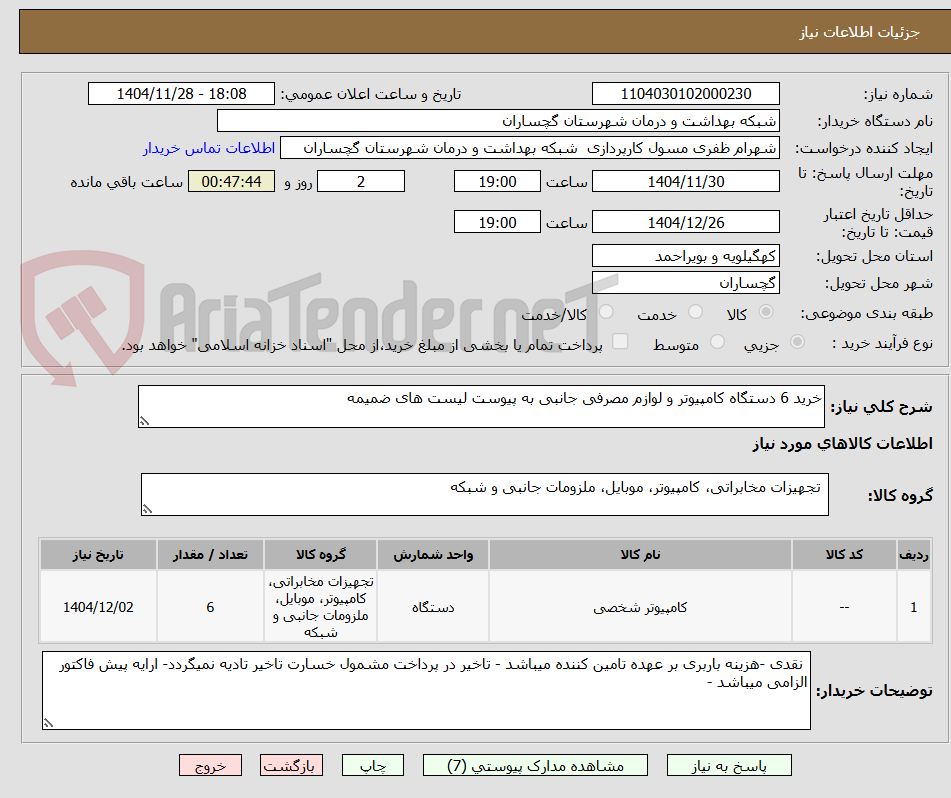Click the request creator field شهرام ظفری
This screenshot has width=951, height=798.
tap(529, 149)
